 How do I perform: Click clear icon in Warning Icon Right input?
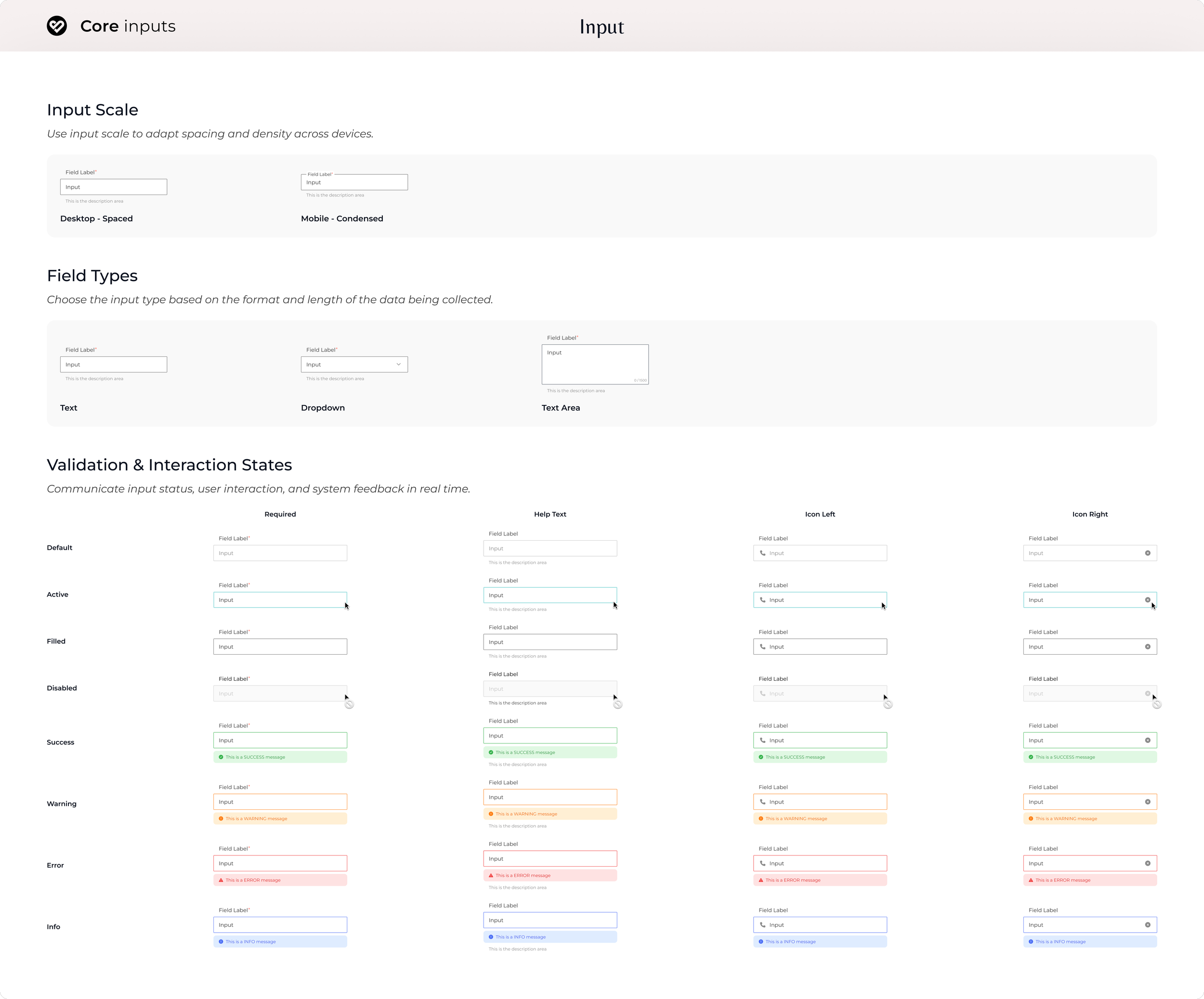pyautogui.click(x=1147, y=802)
